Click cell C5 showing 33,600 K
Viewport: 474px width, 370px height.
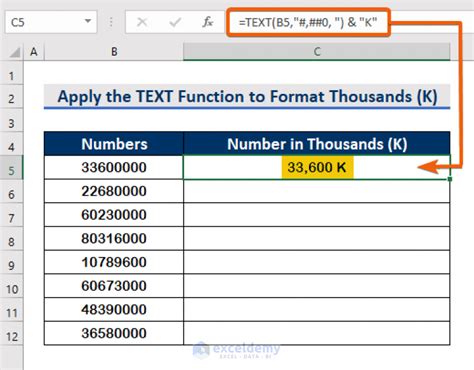click(317, 167)
